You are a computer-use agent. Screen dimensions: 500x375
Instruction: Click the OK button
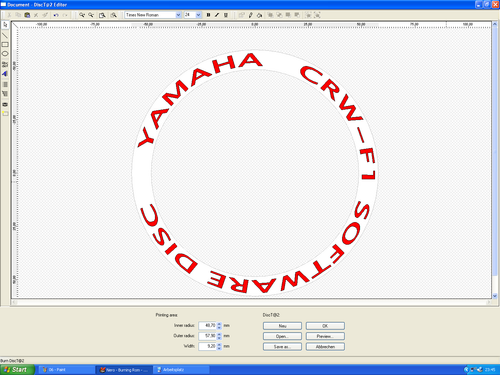click(325, 326)
